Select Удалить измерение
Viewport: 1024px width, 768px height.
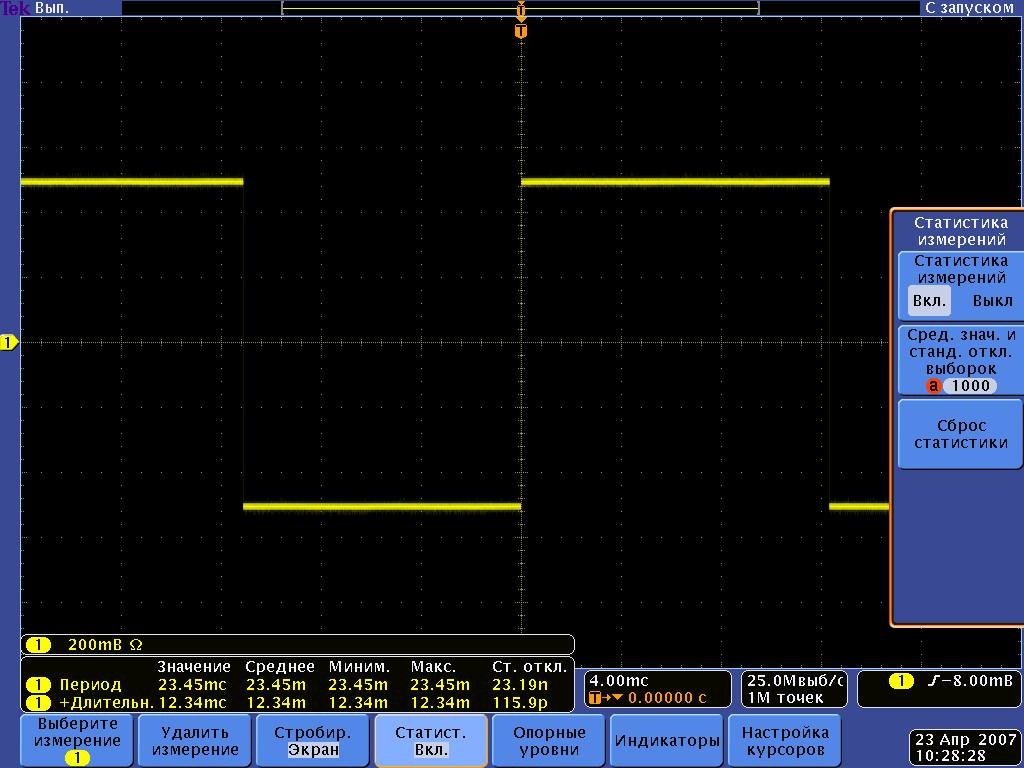195,741
